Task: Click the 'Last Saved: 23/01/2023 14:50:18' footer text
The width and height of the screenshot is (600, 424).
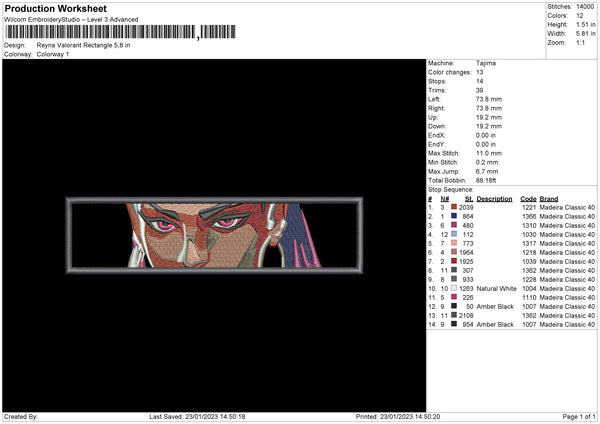Action: click(197, 416)
